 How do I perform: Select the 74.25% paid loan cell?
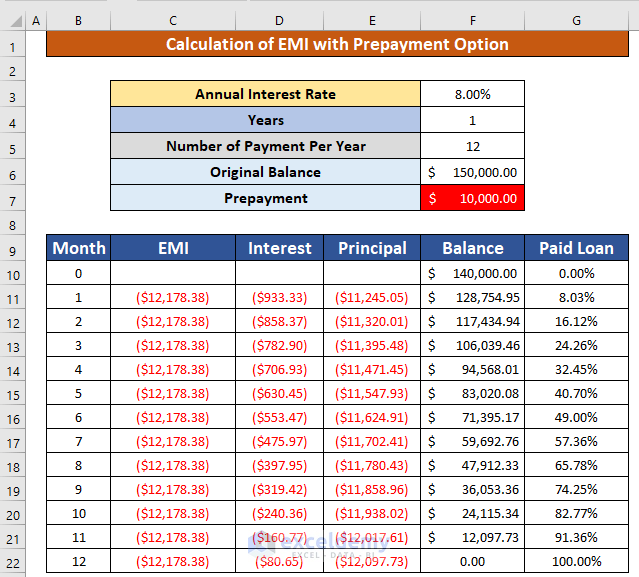click(x=576, y=489)
